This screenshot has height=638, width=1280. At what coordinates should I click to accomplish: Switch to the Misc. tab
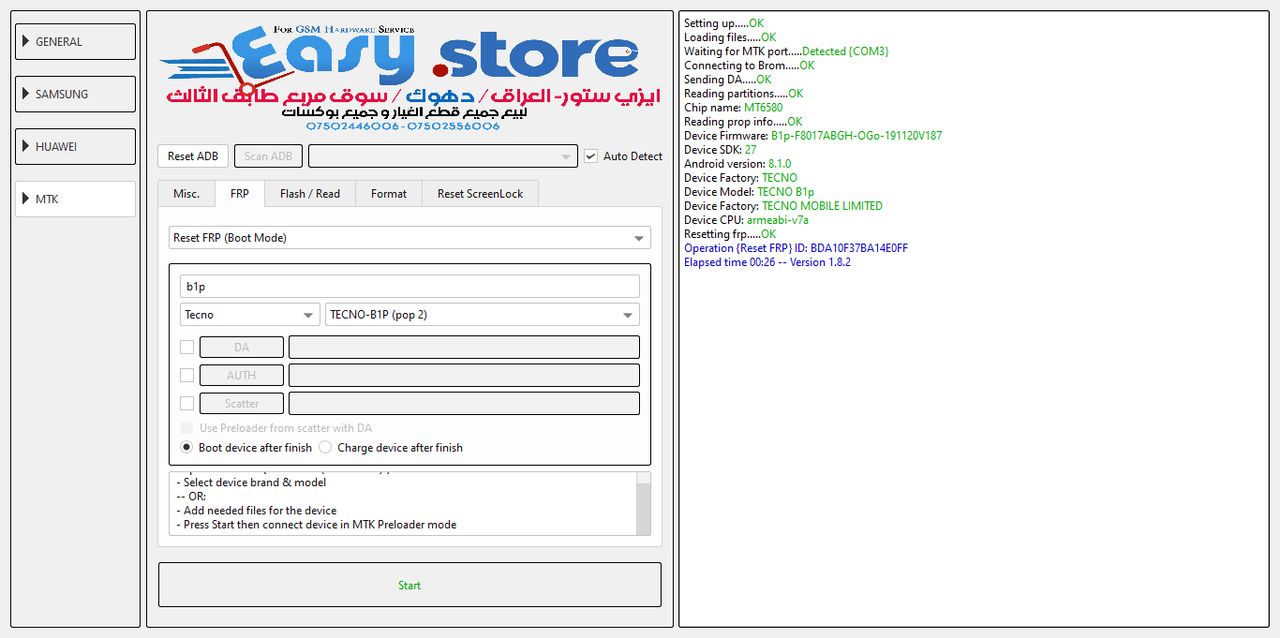click(186, 193)
